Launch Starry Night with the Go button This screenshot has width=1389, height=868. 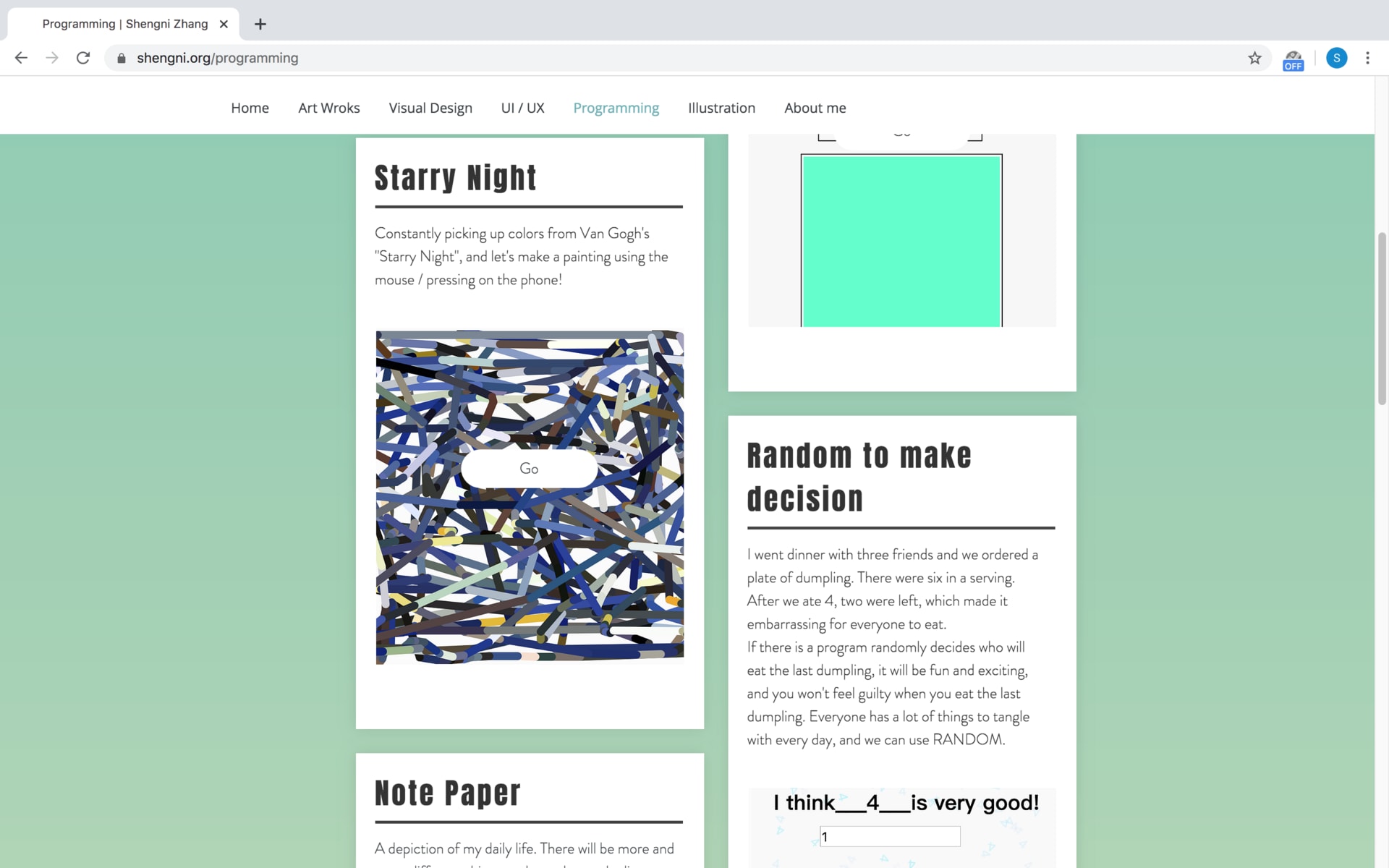(529, 469)
